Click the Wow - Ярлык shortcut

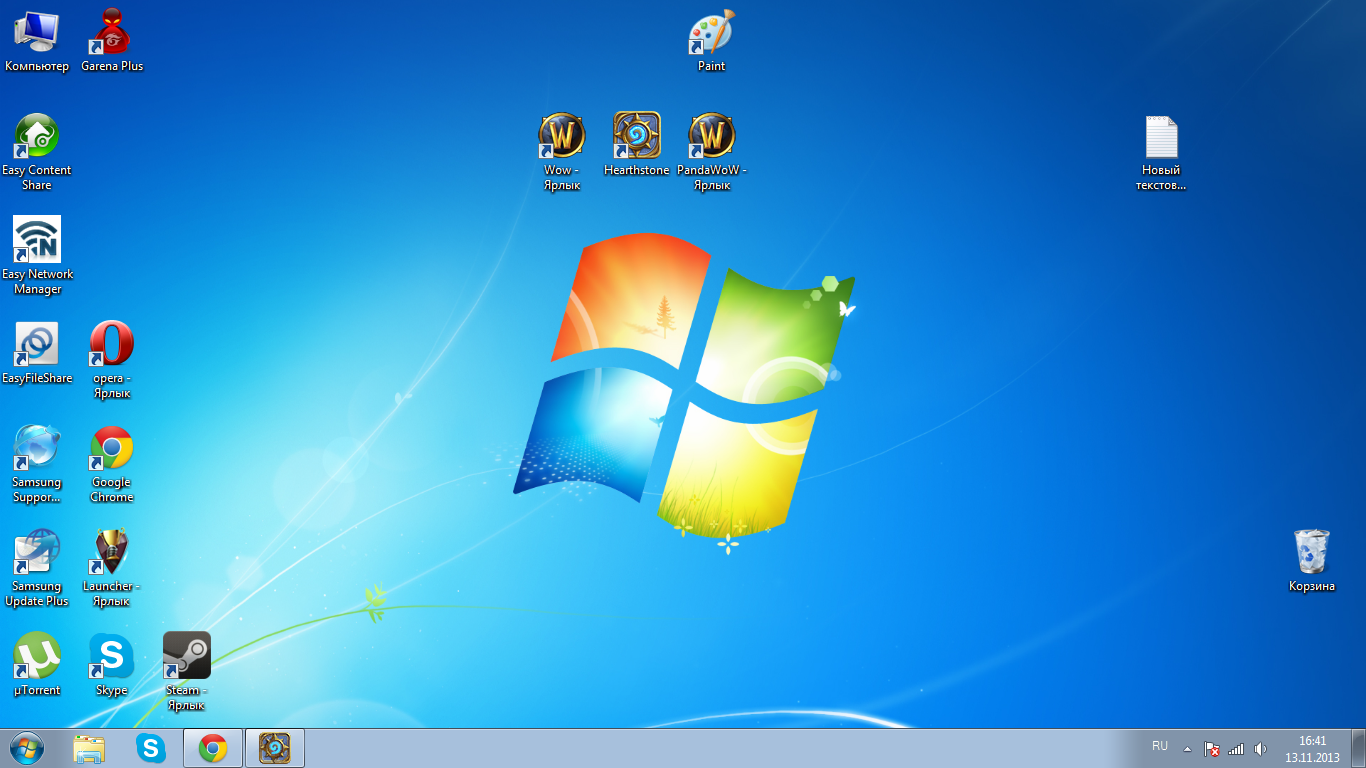[562, 152]
